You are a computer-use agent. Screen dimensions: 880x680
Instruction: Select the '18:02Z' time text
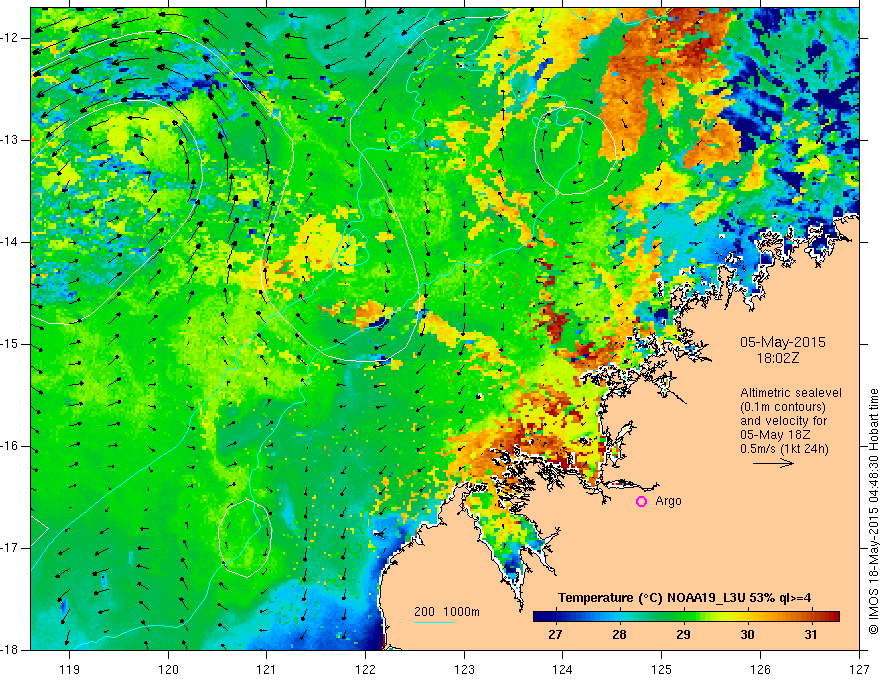pos(777,359)
